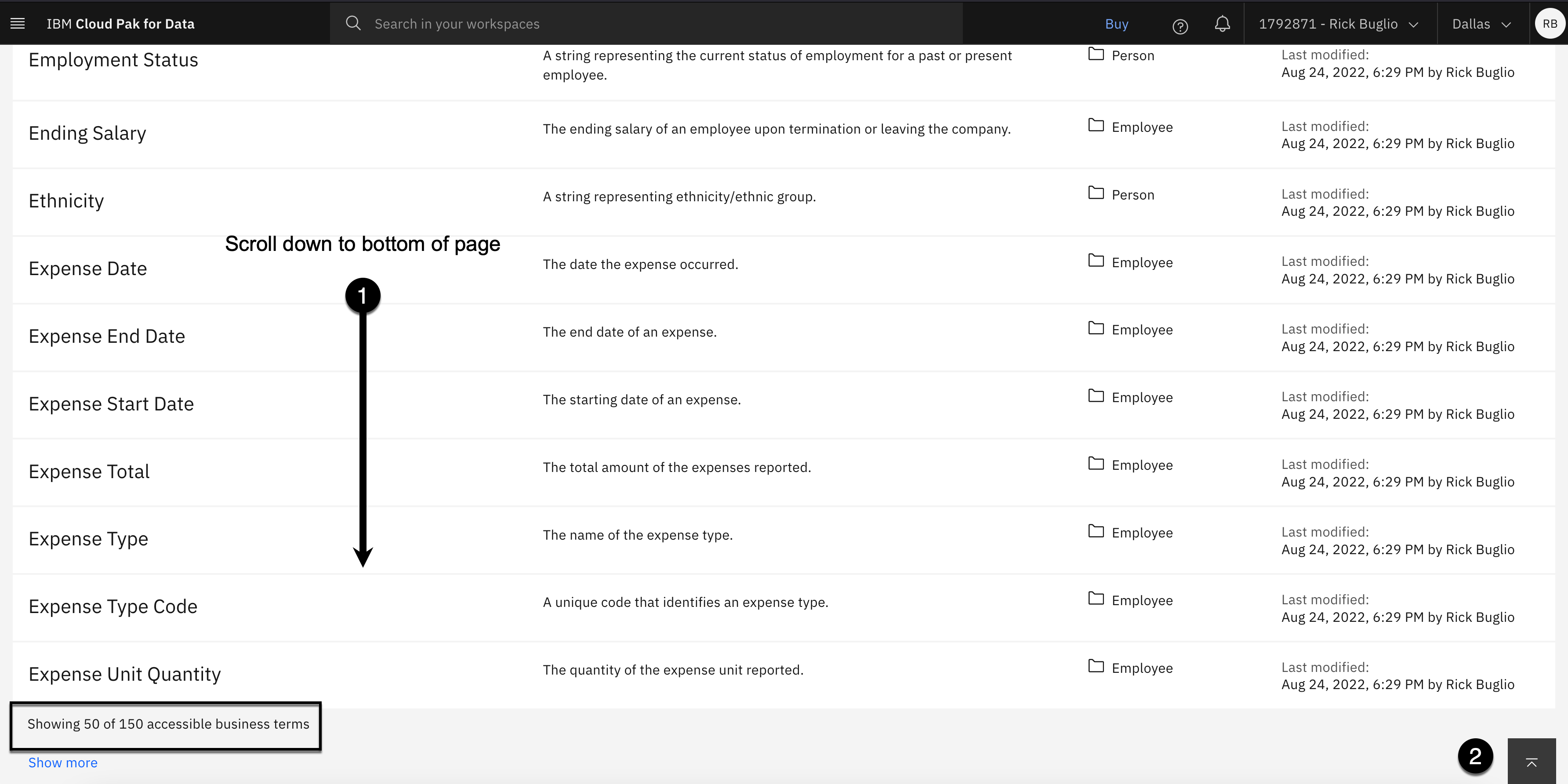Open the Expense Date business term
This screenshot has width=1568, height=784.
87,269
